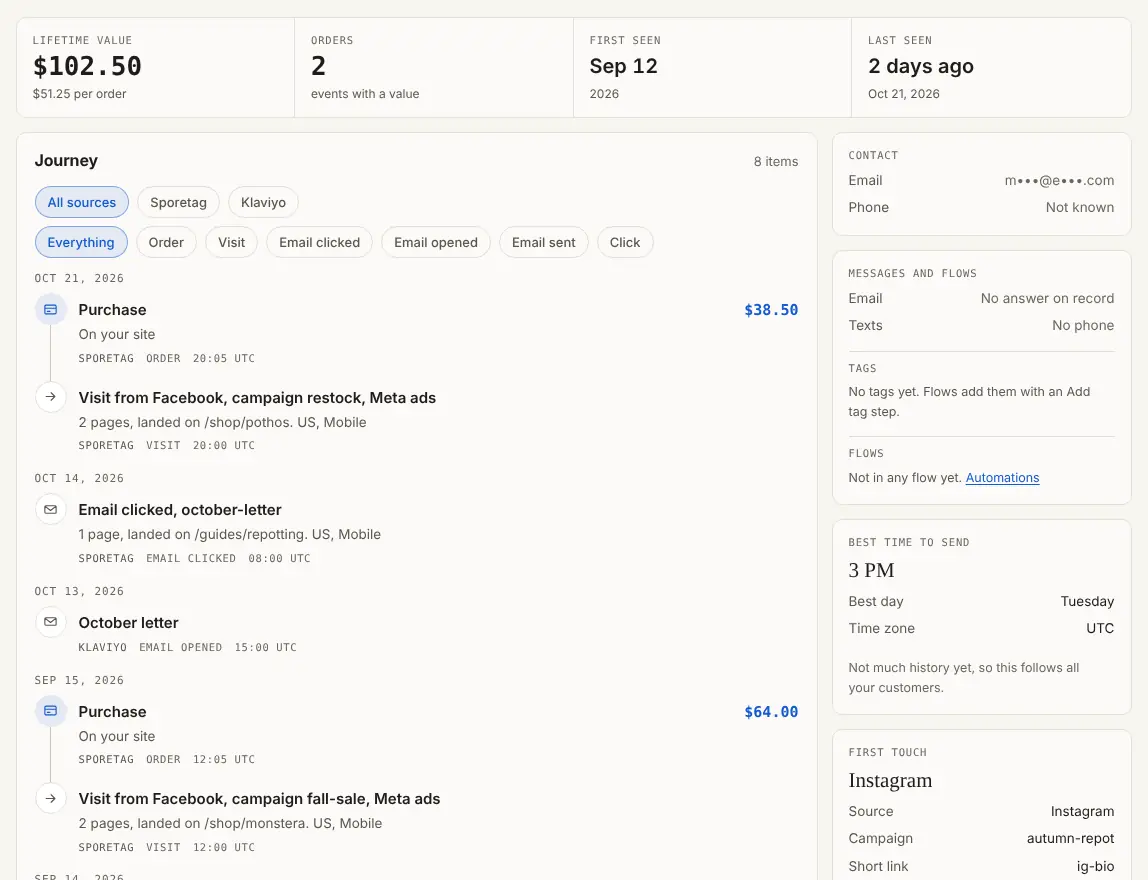Click the First Seen Sep 12 value
This screenshot has height=880, width=1148.
[624, 66]
